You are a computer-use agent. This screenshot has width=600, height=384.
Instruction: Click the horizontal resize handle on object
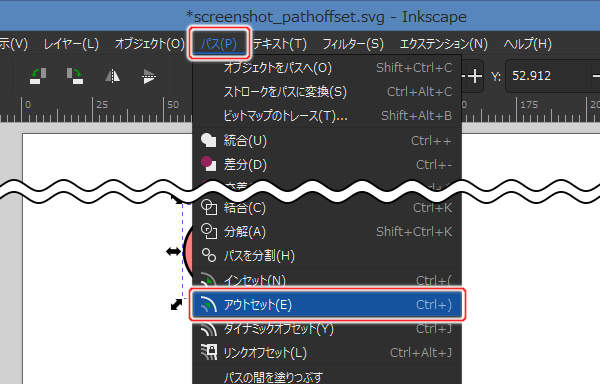click(x=173, y=251)
